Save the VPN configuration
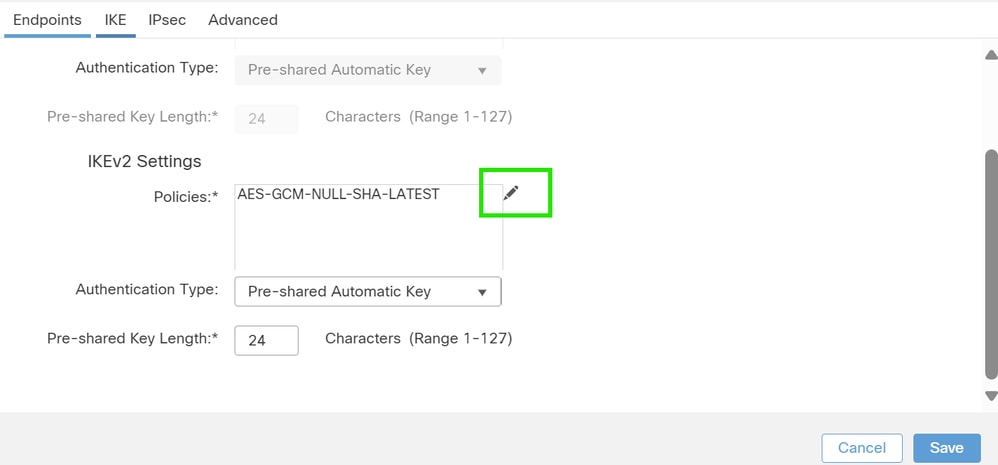The width and height of the screenshot is (998, 465). point(946,448)
